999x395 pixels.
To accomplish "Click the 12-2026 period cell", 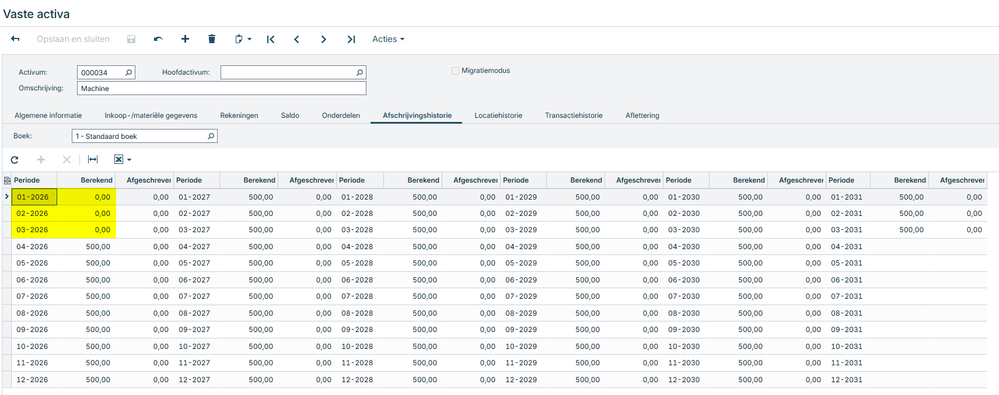I will point(34,379).
